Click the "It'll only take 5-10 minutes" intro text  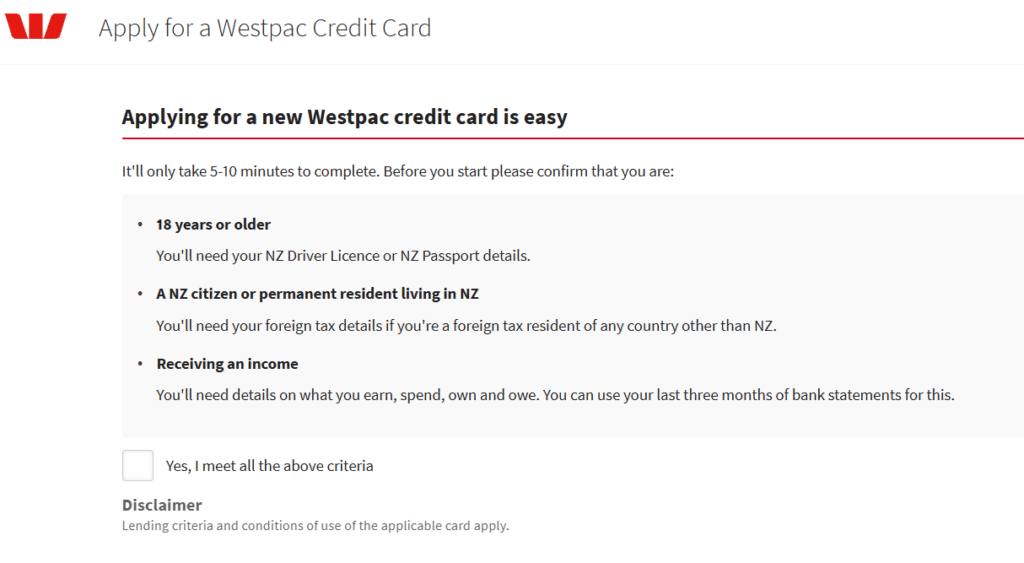[398, 171]
